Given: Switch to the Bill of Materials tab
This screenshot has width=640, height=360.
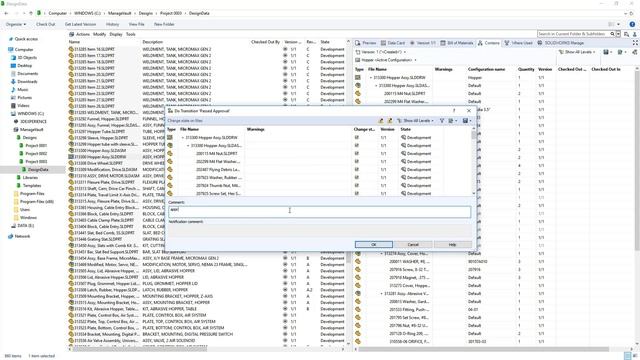Looking at the screenshot, I should pyautogui.click(x=457, y=43).
